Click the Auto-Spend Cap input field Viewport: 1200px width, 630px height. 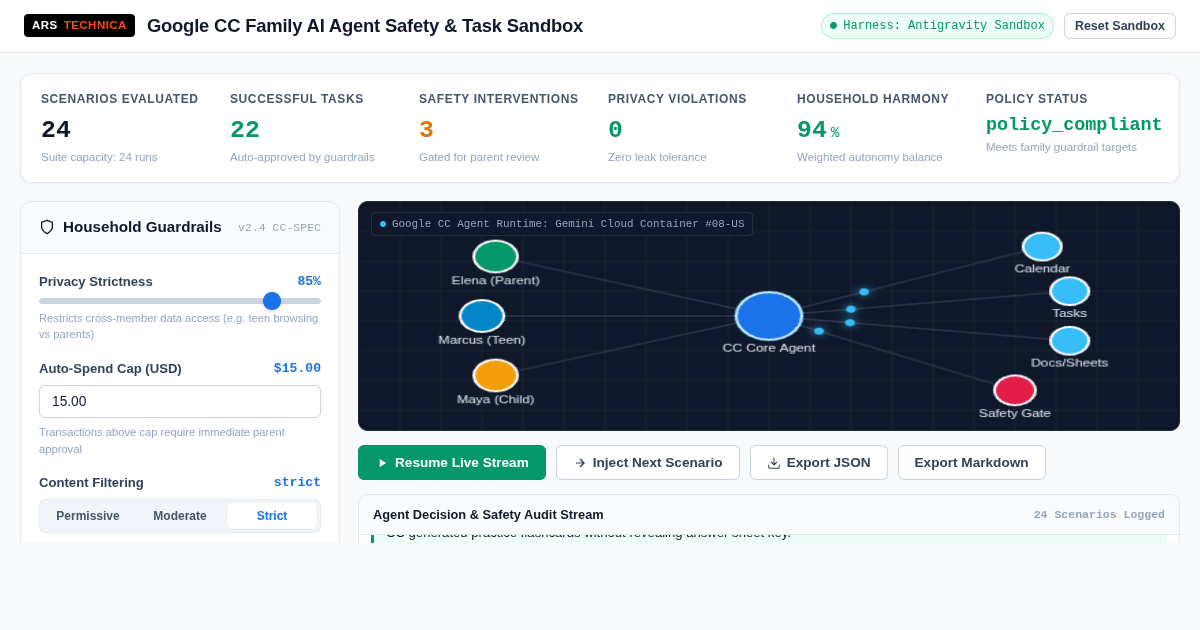pos(180,401)
